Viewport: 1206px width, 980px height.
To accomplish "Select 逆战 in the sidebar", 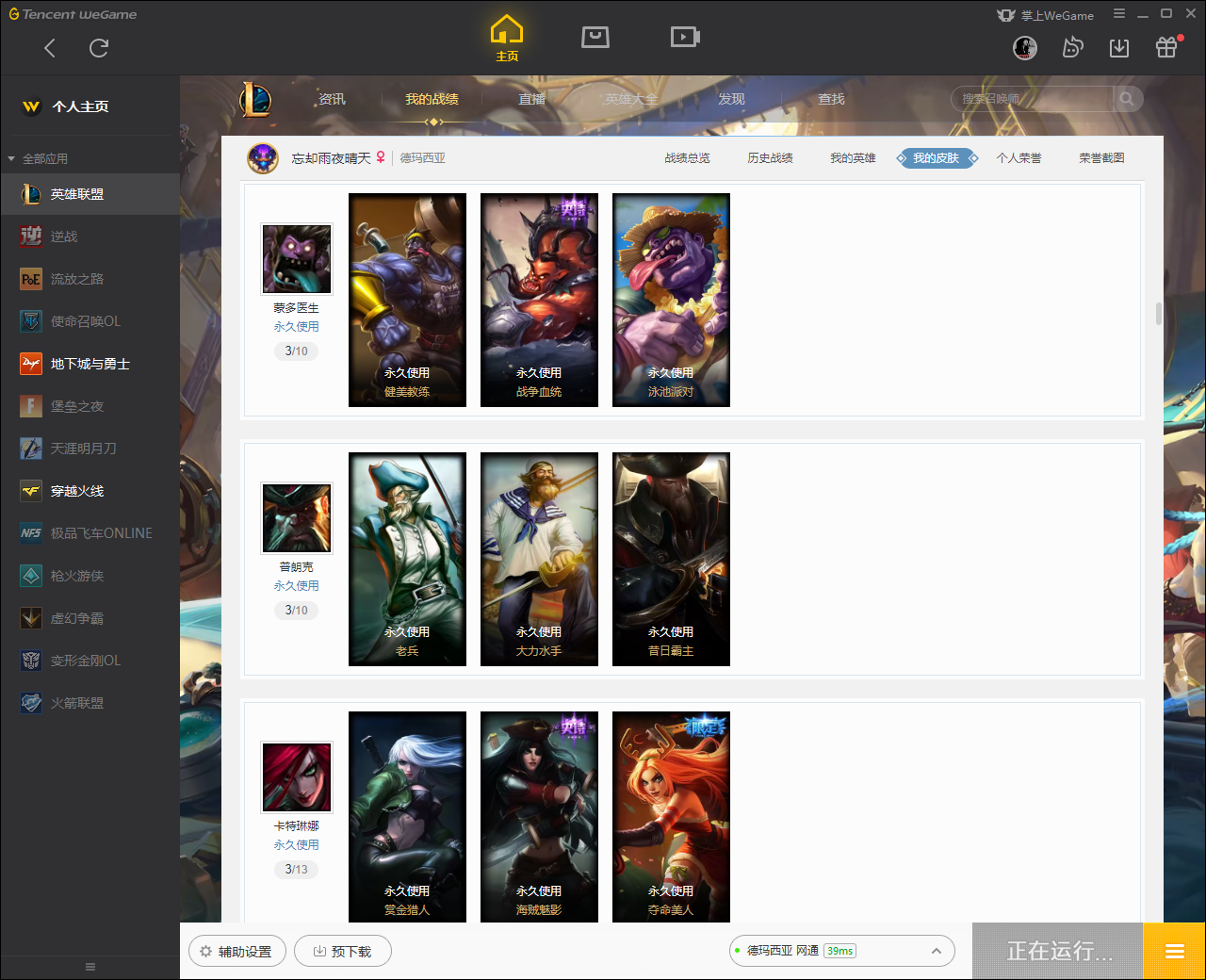I will 90,237.
